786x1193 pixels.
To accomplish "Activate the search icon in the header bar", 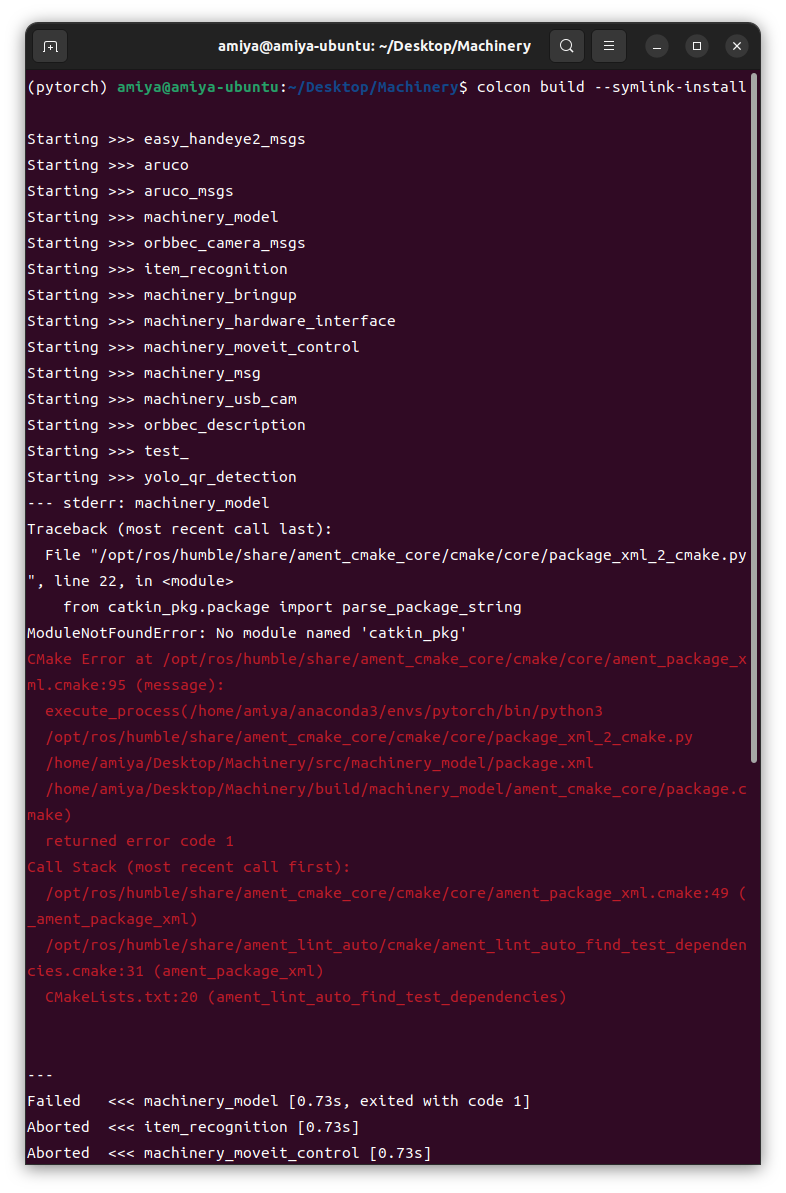I will (x=566, y=46).
